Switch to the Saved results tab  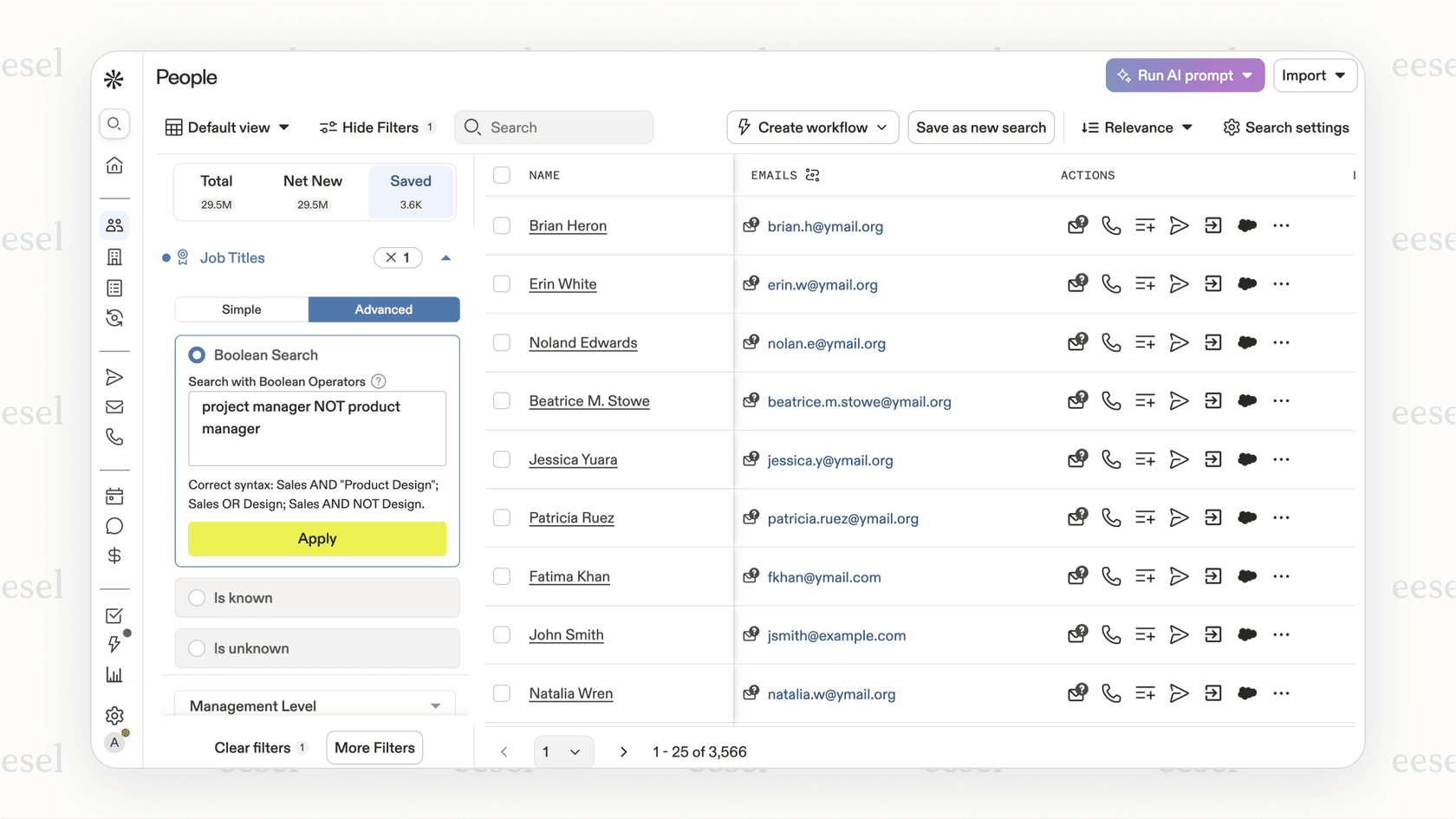(410, 191)
